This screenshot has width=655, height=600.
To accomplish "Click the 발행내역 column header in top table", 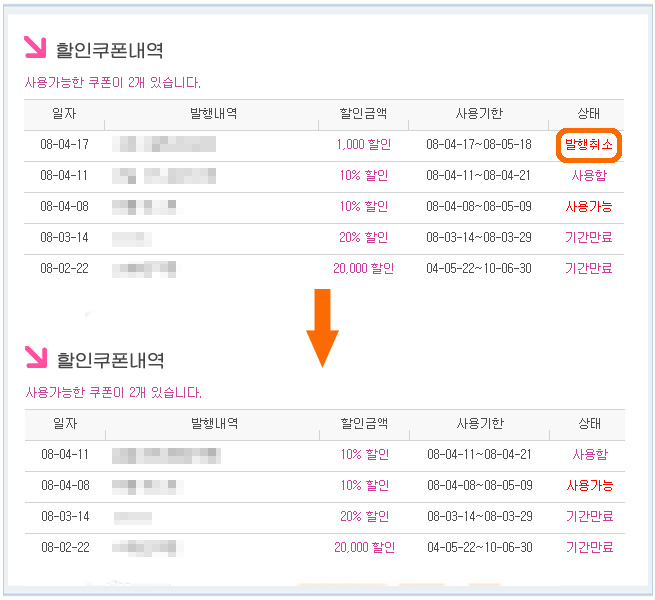I will pyautogui.click(x=213, y=113).
